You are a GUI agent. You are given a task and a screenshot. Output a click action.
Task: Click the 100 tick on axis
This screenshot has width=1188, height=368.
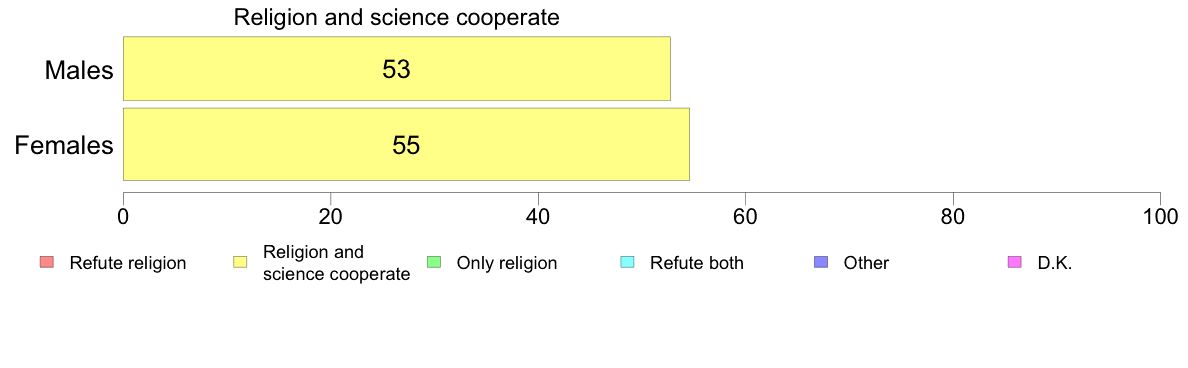[x=1160, y=216]
